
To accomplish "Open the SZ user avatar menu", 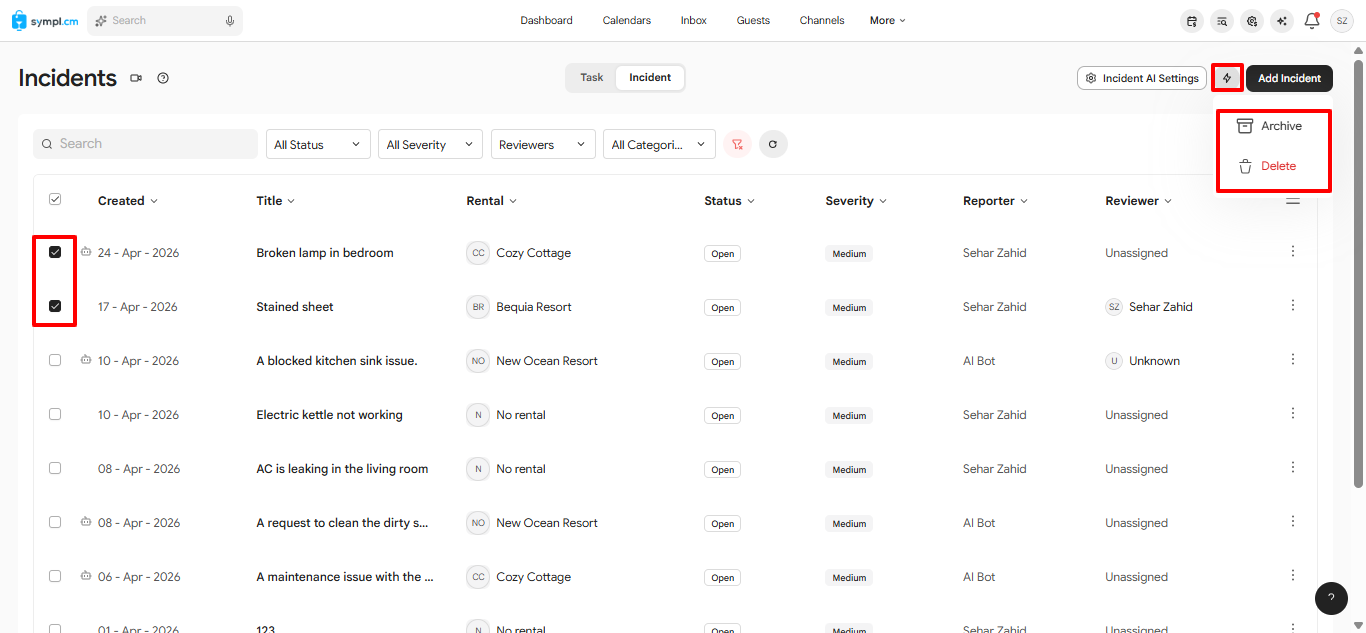I will click(1341, 21).
